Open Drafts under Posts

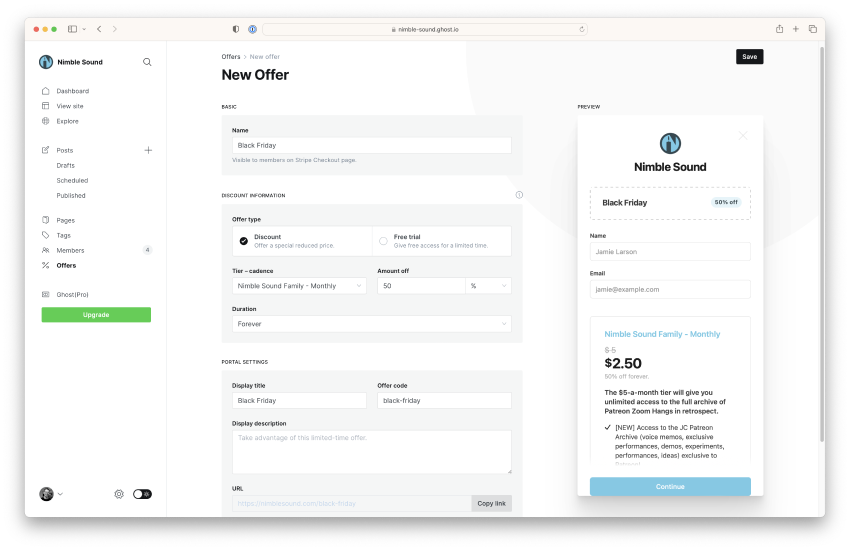point(66,165)
